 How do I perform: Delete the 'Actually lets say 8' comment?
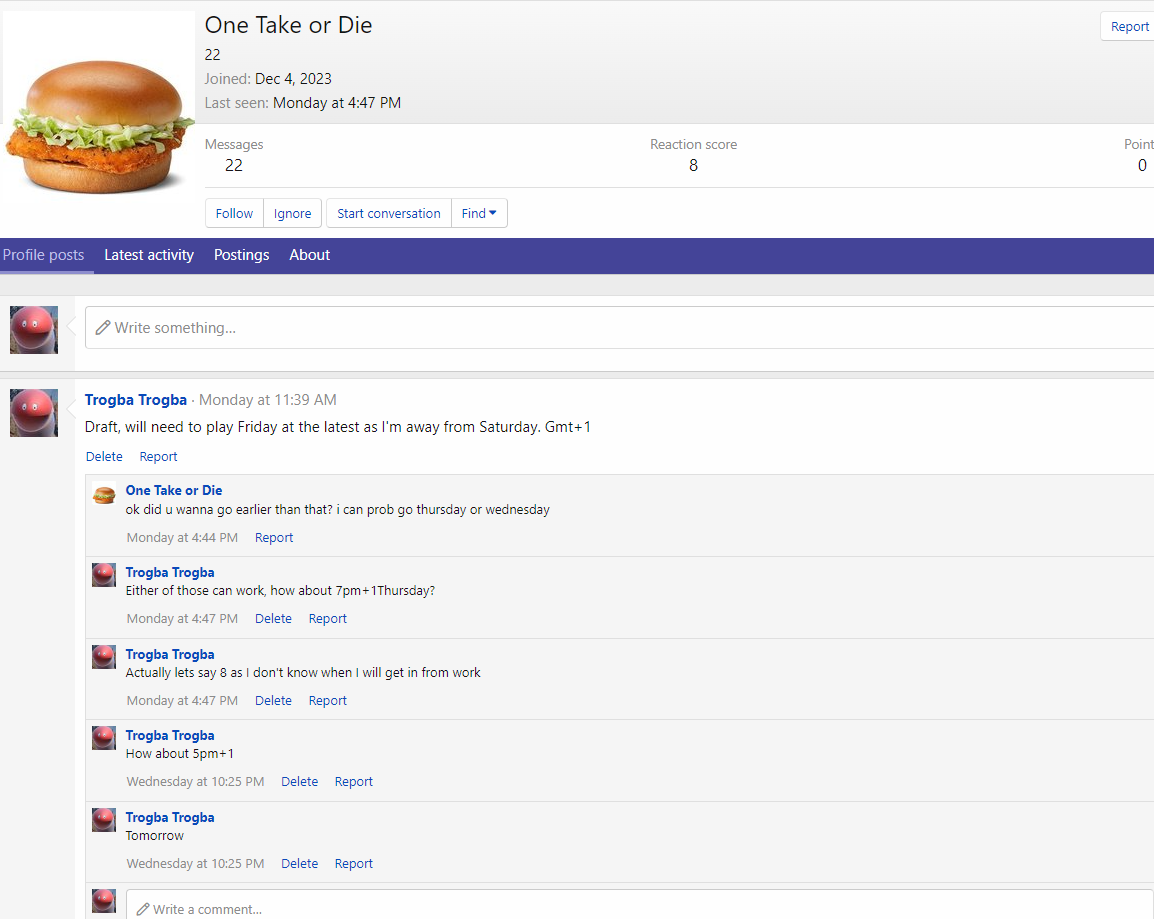273,700
